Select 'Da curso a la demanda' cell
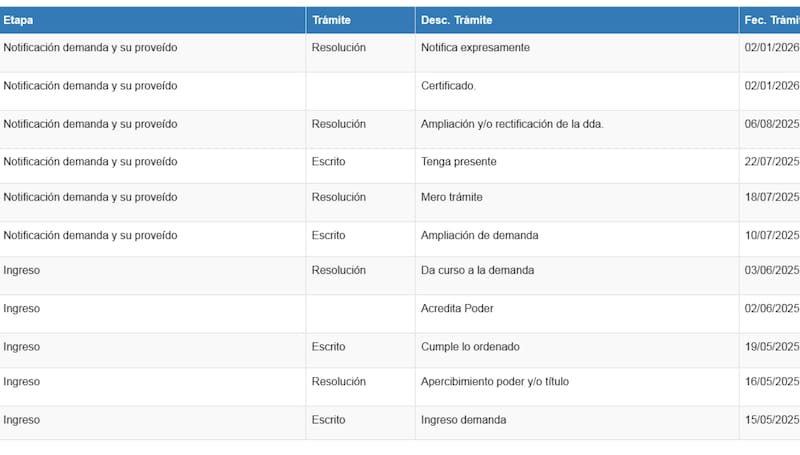The image size is (800, 455). click(x=477, y=270)
